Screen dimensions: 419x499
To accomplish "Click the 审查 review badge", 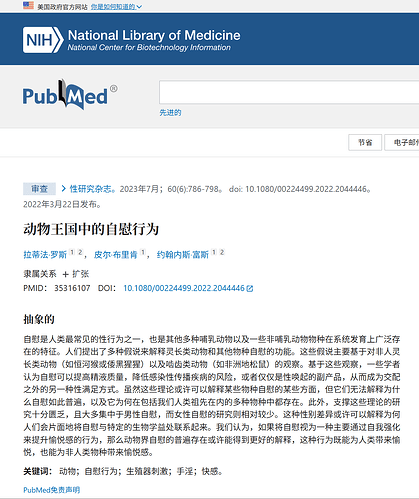I will tap(40, 189).
